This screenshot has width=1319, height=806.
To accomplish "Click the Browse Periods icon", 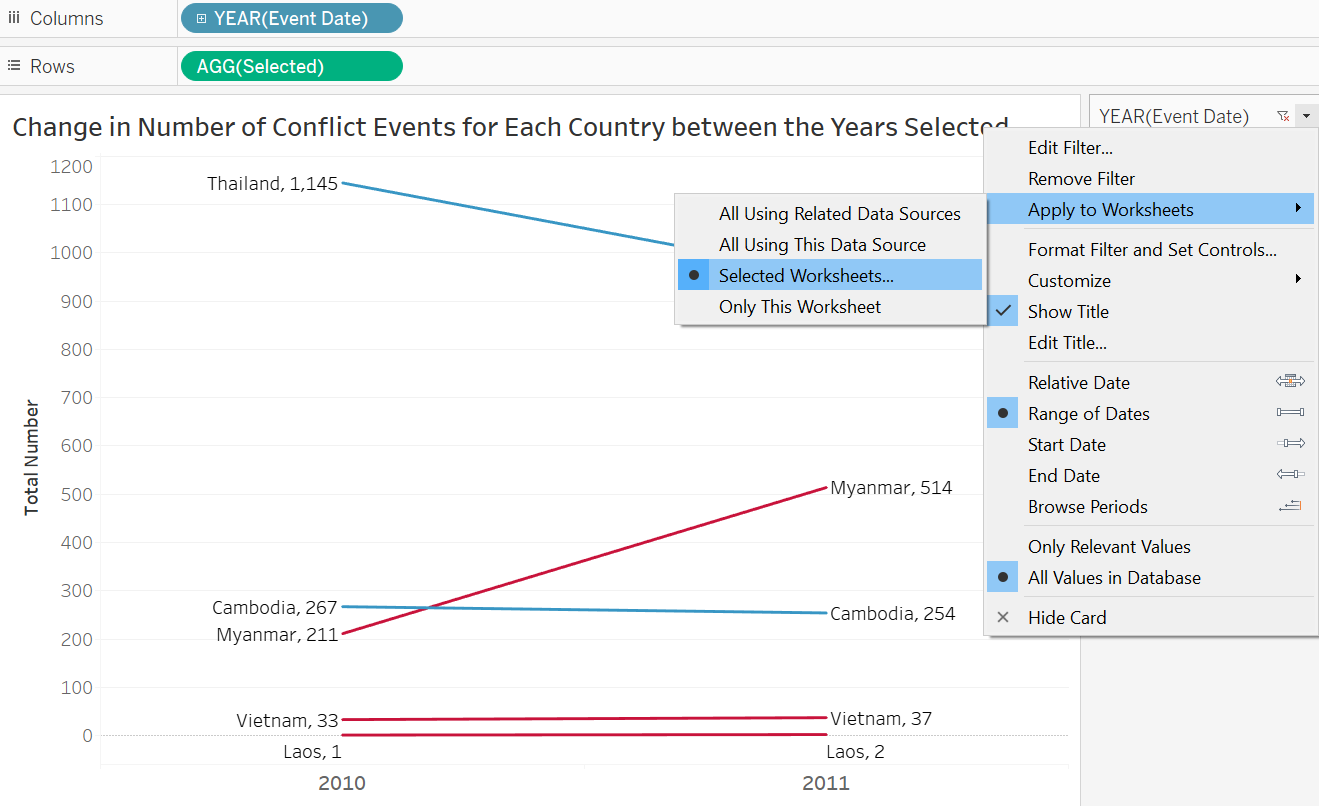I will coord(1290,506).
